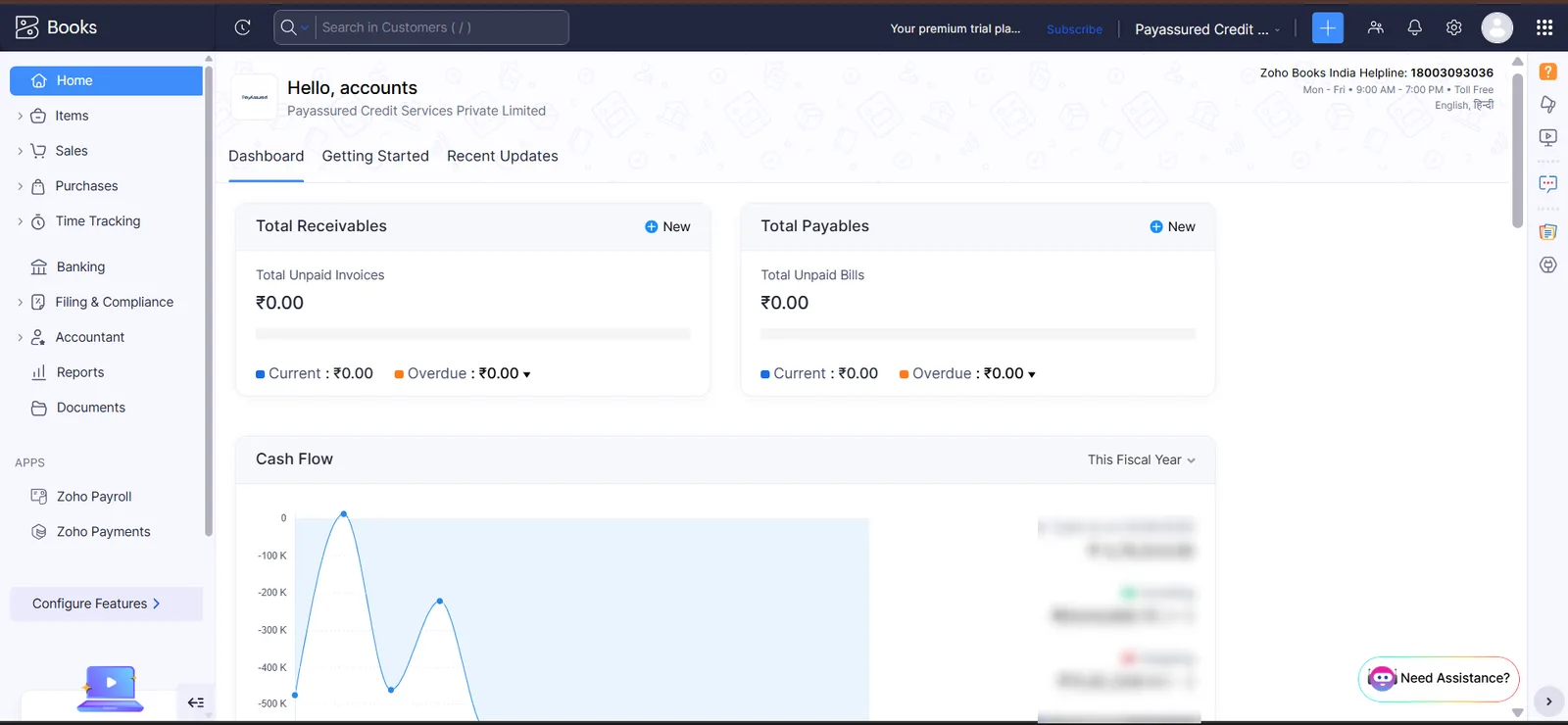
Task: Open Reports from the sidebar
Action: (80, 372)
